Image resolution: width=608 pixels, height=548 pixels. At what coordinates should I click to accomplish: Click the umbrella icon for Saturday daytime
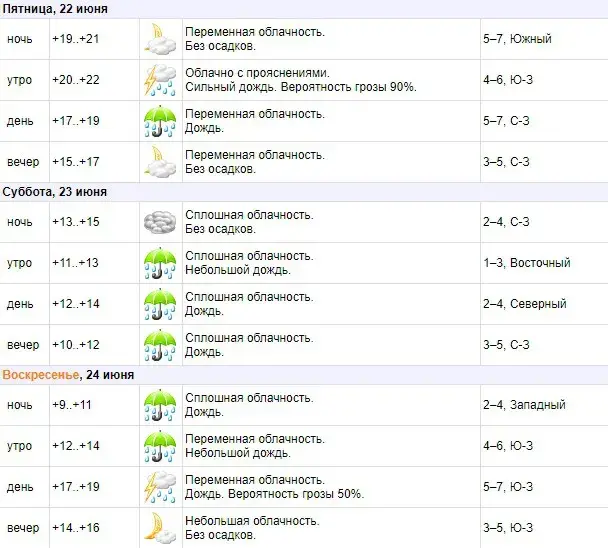pyautogui.click(x=160, y=304)
